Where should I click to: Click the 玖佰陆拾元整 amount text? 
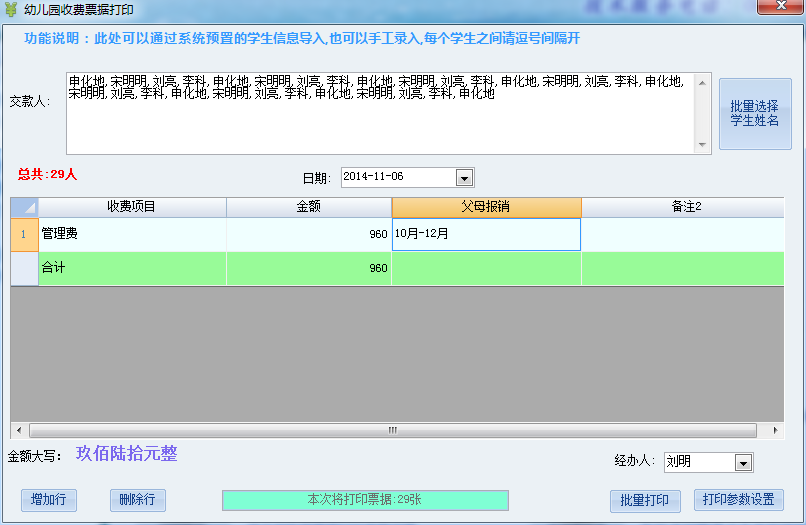(126, 454)
